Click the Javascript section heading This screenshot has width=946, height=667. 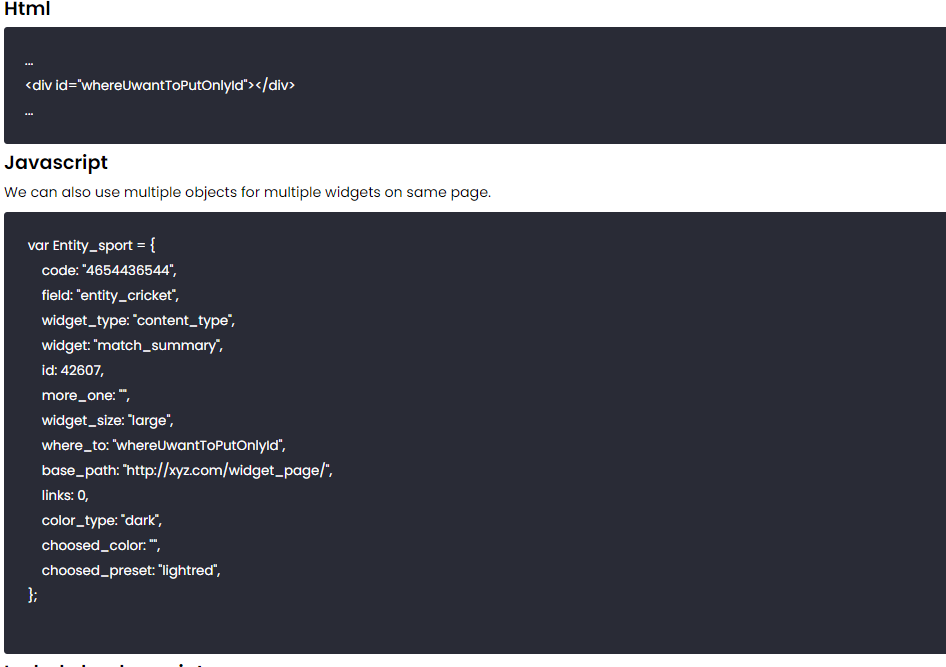pos(56,163)
